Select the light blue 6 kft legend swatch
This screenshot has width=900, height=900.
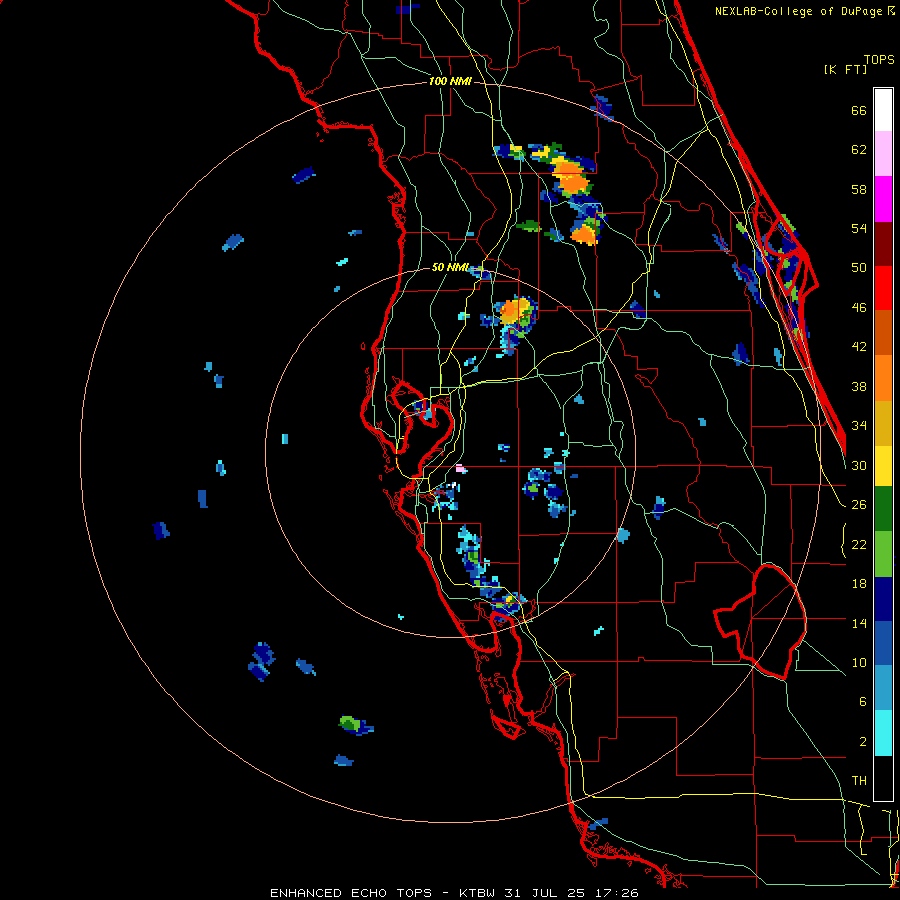883,688
